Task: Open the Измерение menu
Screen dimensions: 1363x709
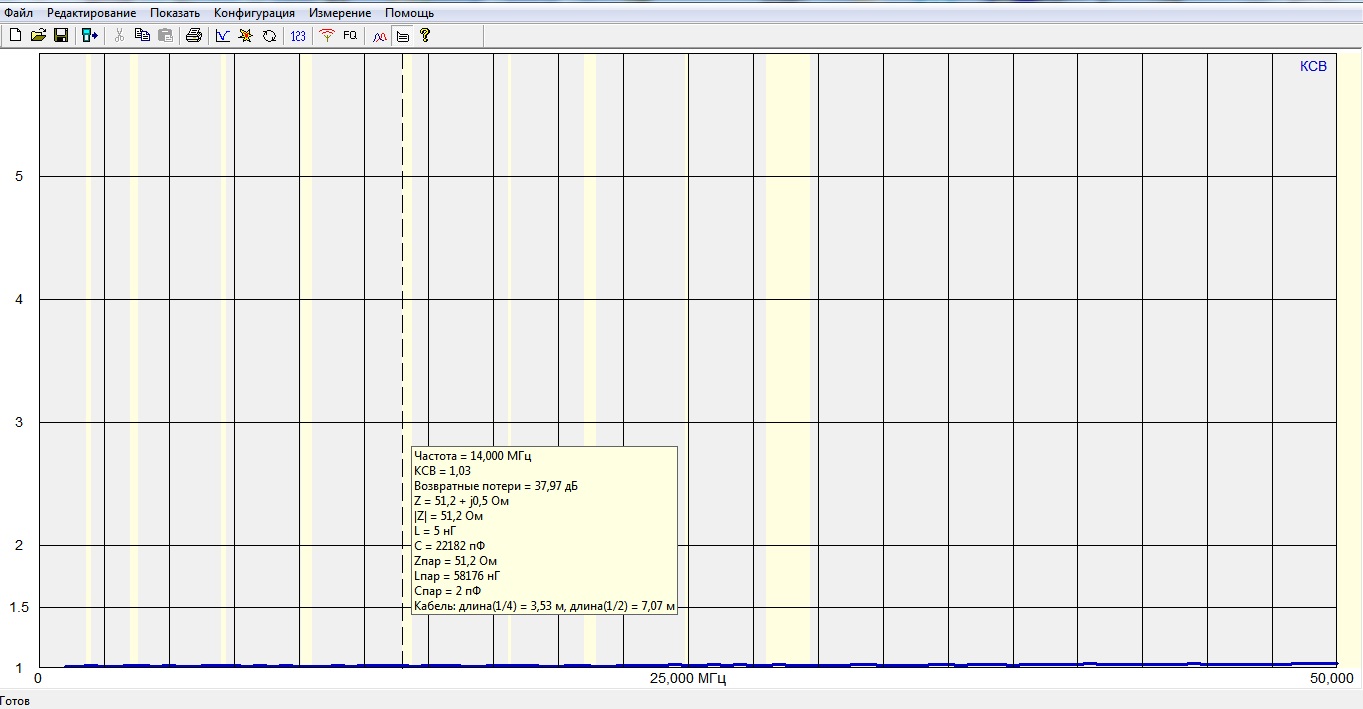Action: [340, 13]
